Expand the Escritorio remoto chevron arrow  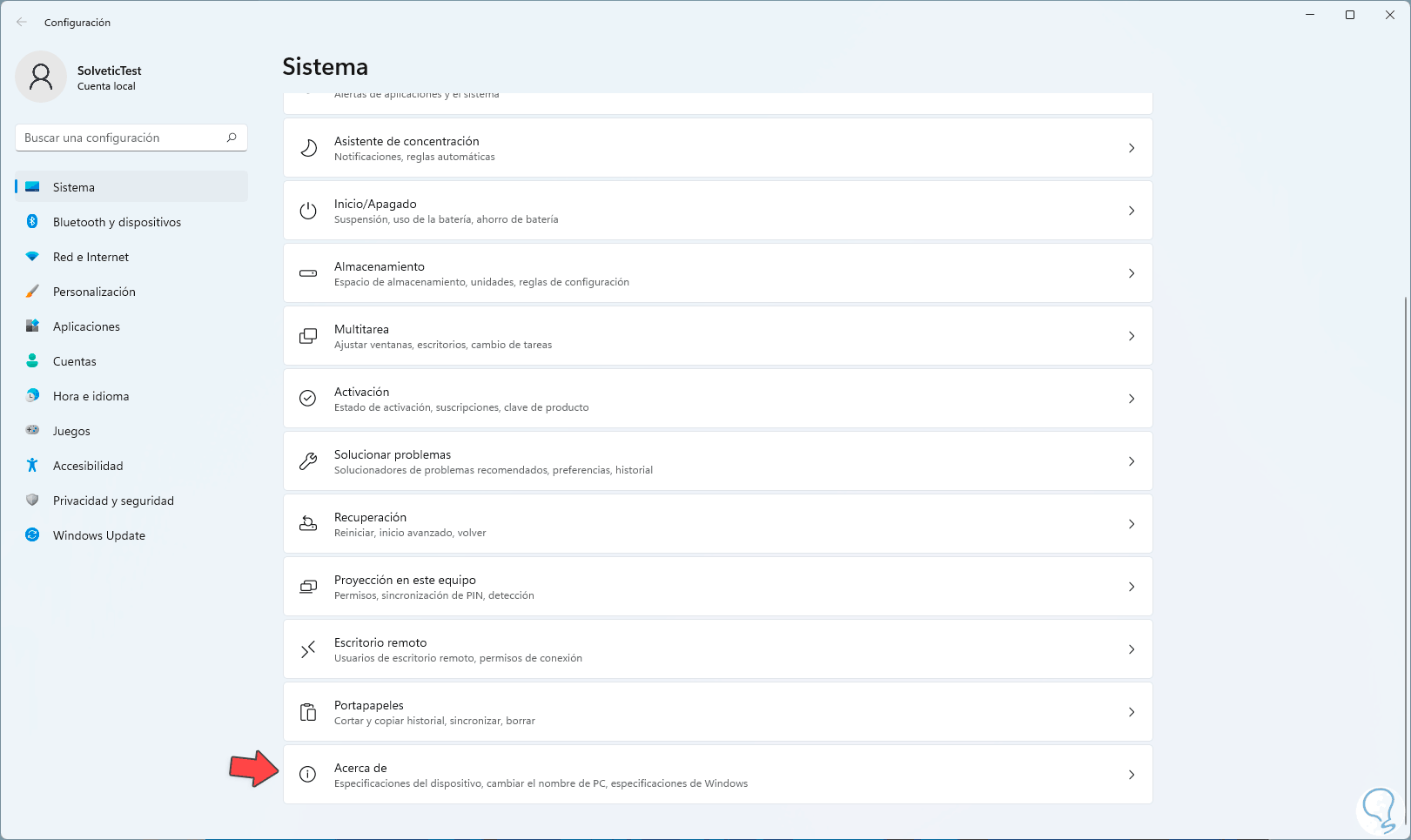point(1132,649)
